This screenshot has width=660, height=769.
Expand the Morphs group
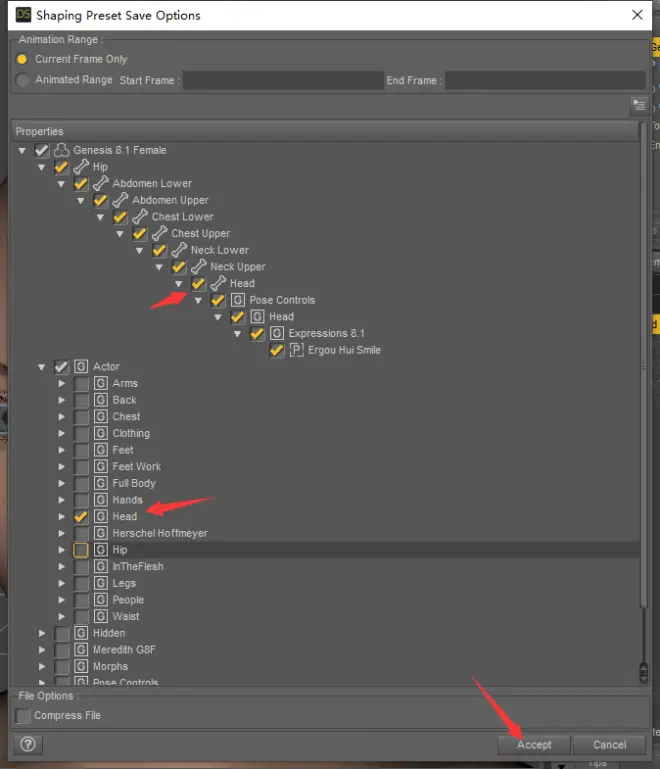click(42, 666)
